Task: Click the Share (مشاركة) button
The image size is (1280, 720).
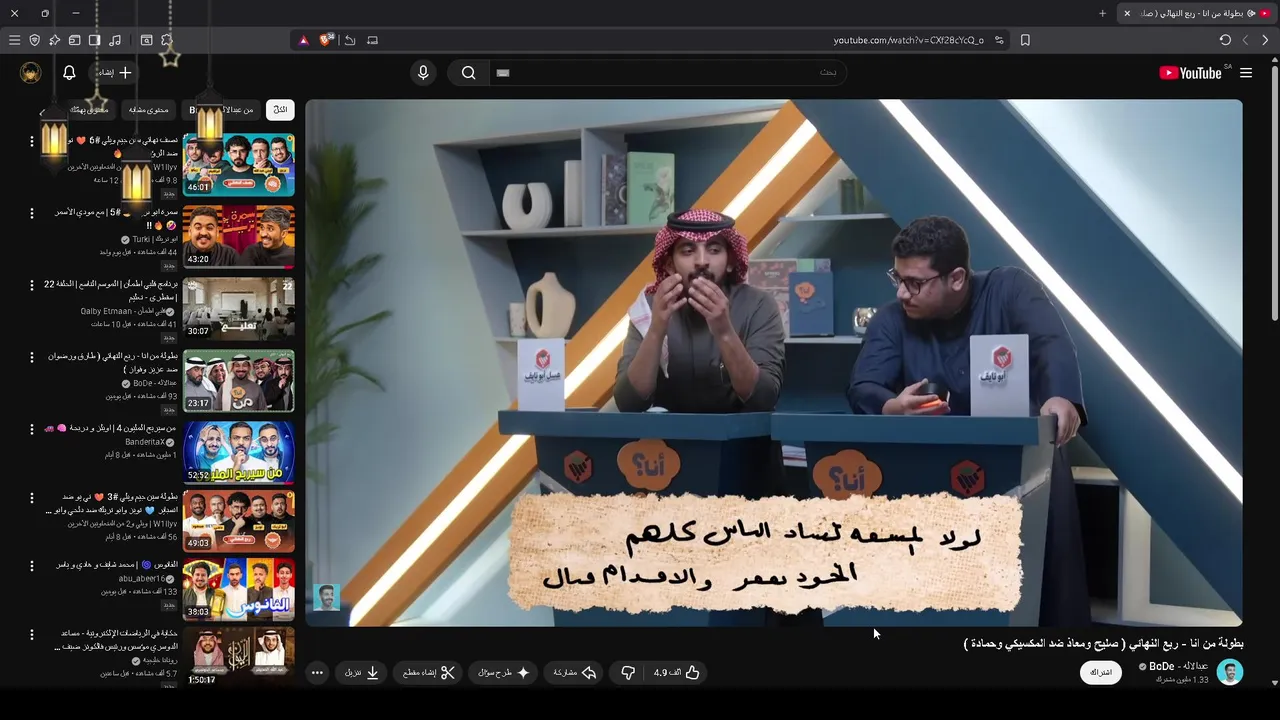Action: pyautogui.click(x=575, y=673)
